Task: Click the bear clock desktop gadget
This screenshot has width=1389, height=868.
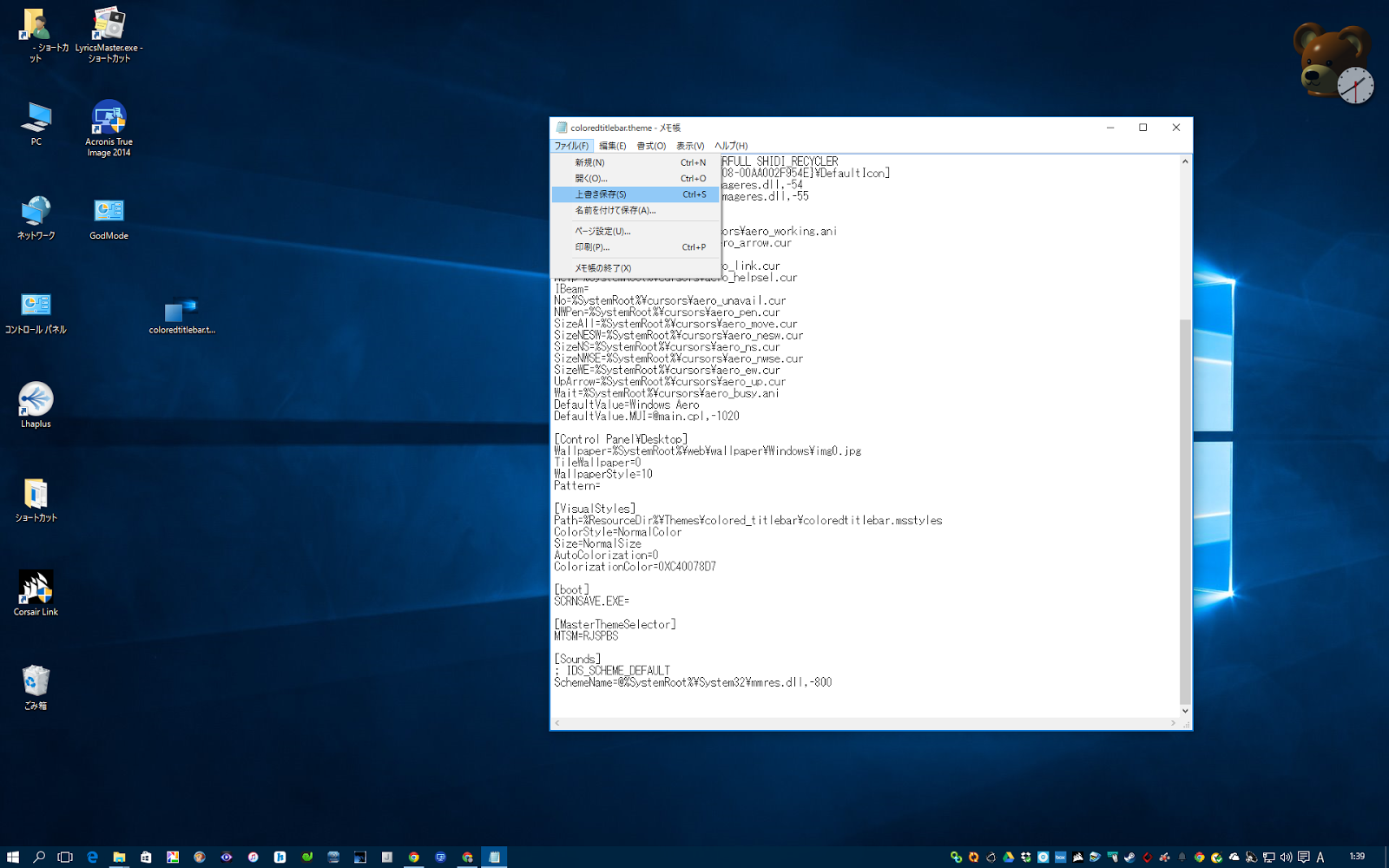Action: [1333, 64]
